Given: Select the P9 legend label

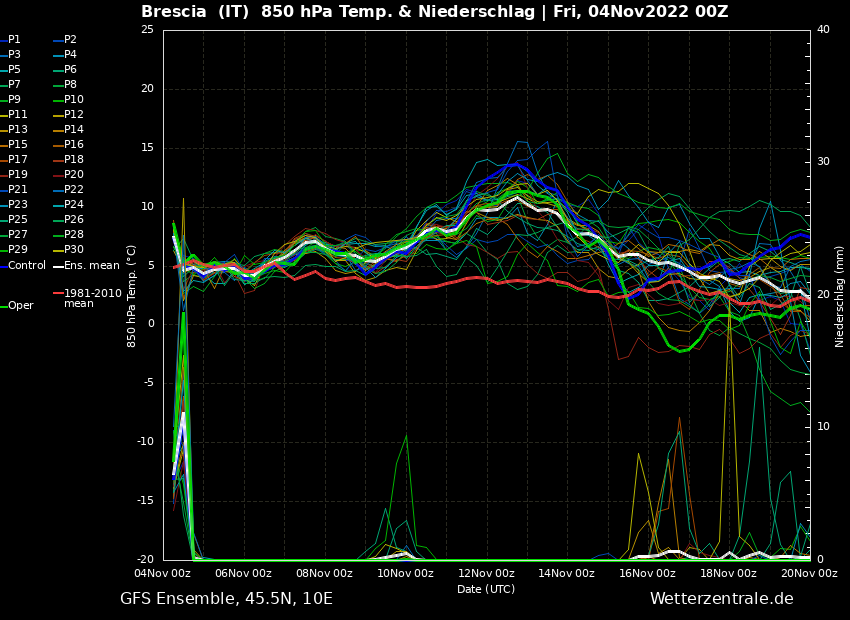Looking at the screenshot, I should click(14, 100).
